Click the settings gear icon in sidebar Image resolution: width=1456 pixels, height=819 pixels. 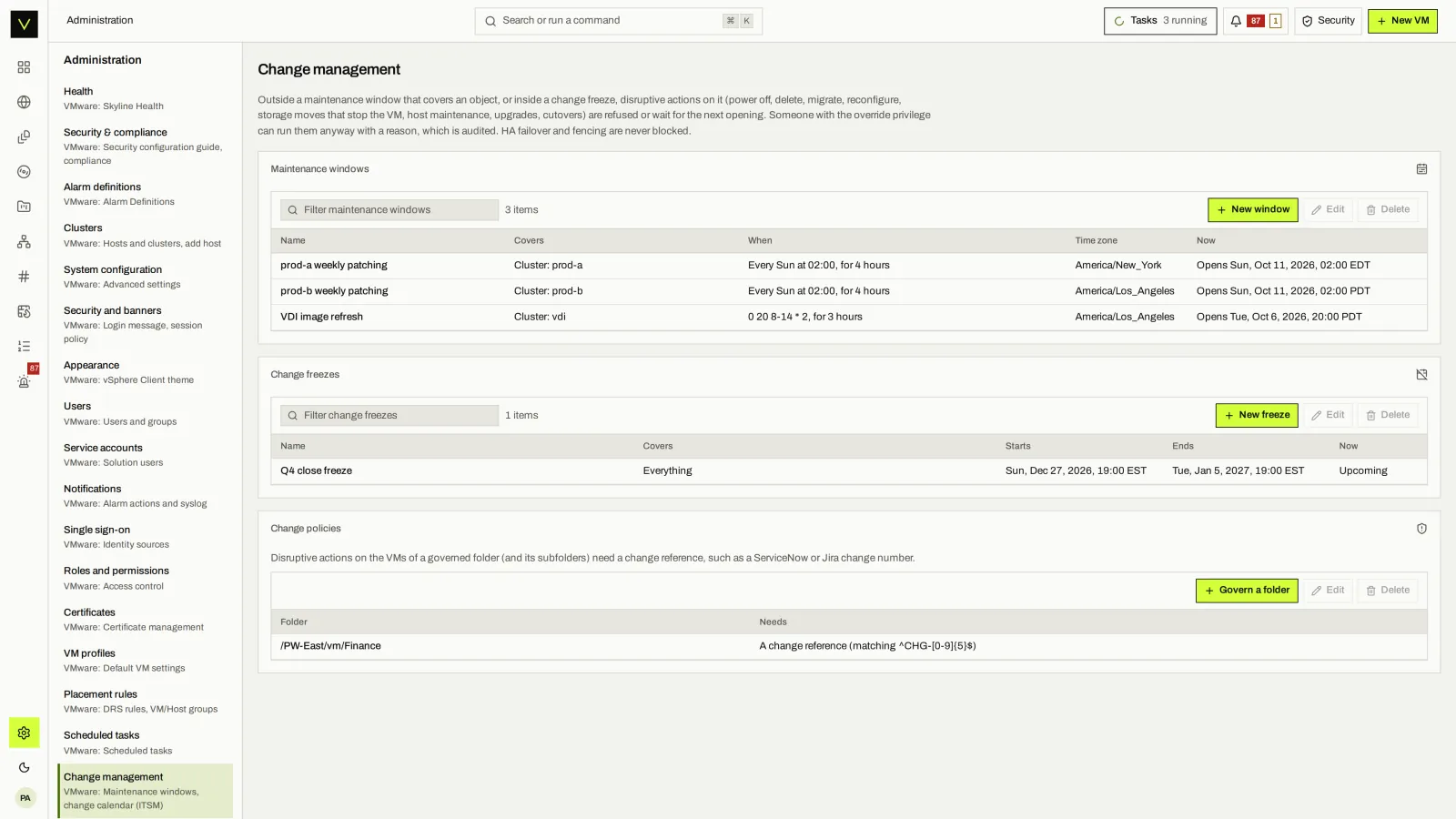pos(24,733)
